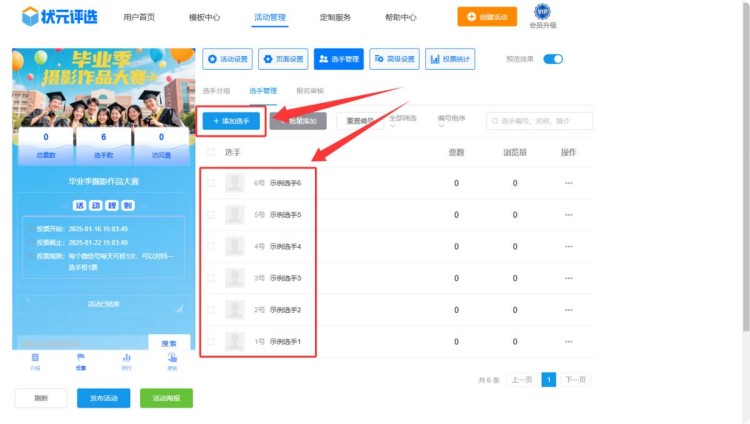Open the 排行 ranking chart icon
Image resolution: width=750 pixels, height=424 pixels.
point(126,359)
